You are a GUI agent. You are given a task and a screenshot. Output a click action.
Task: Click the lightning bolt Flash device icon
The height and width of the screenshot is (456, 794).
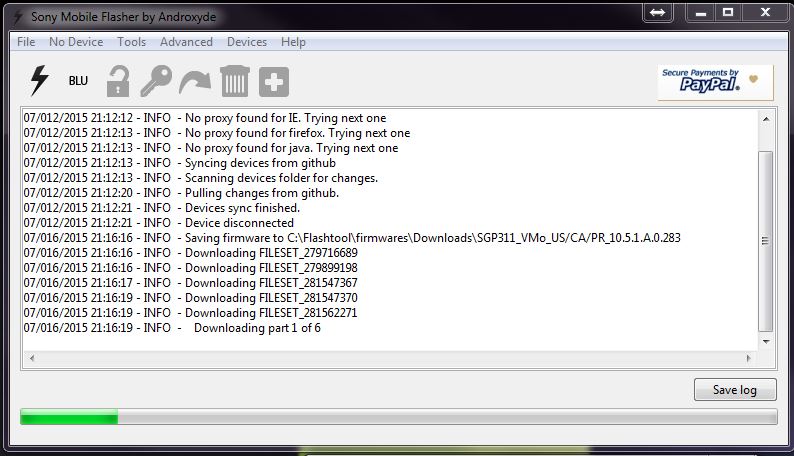tap(39, 80)
